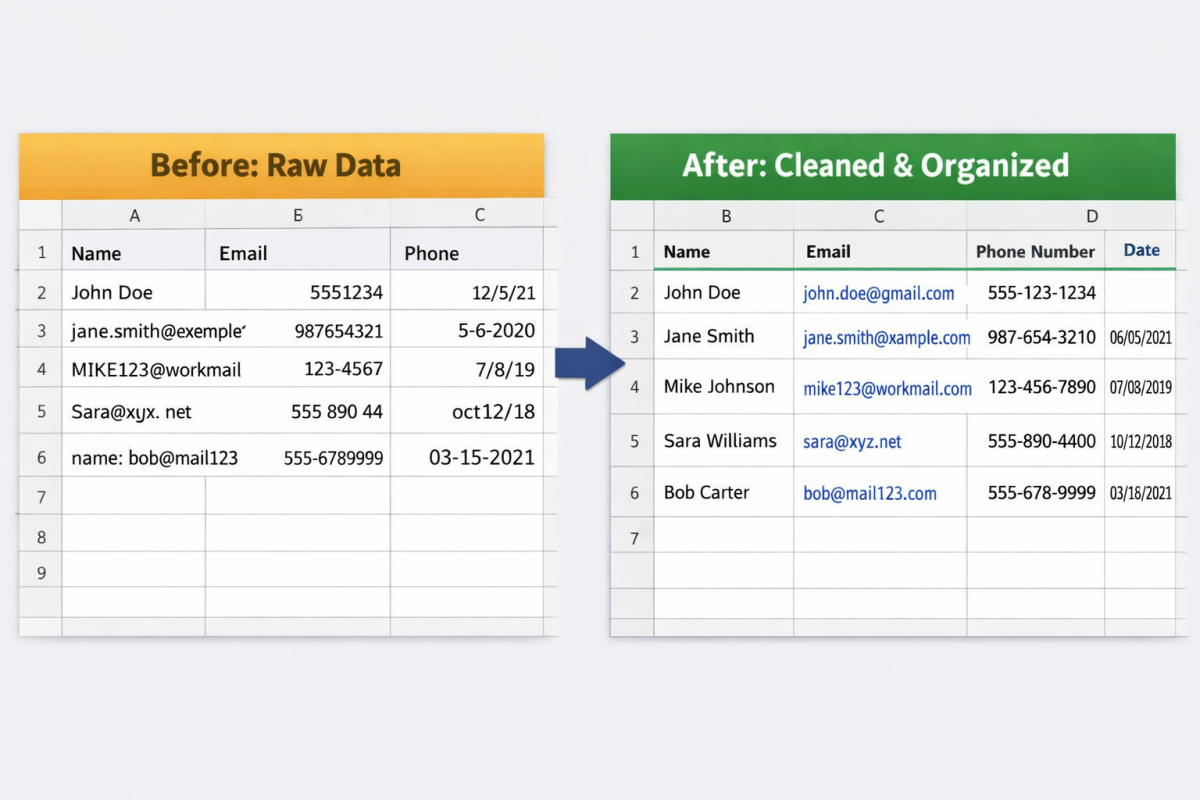
Task: Select column A header in raw data table
Action: (134, 215)
